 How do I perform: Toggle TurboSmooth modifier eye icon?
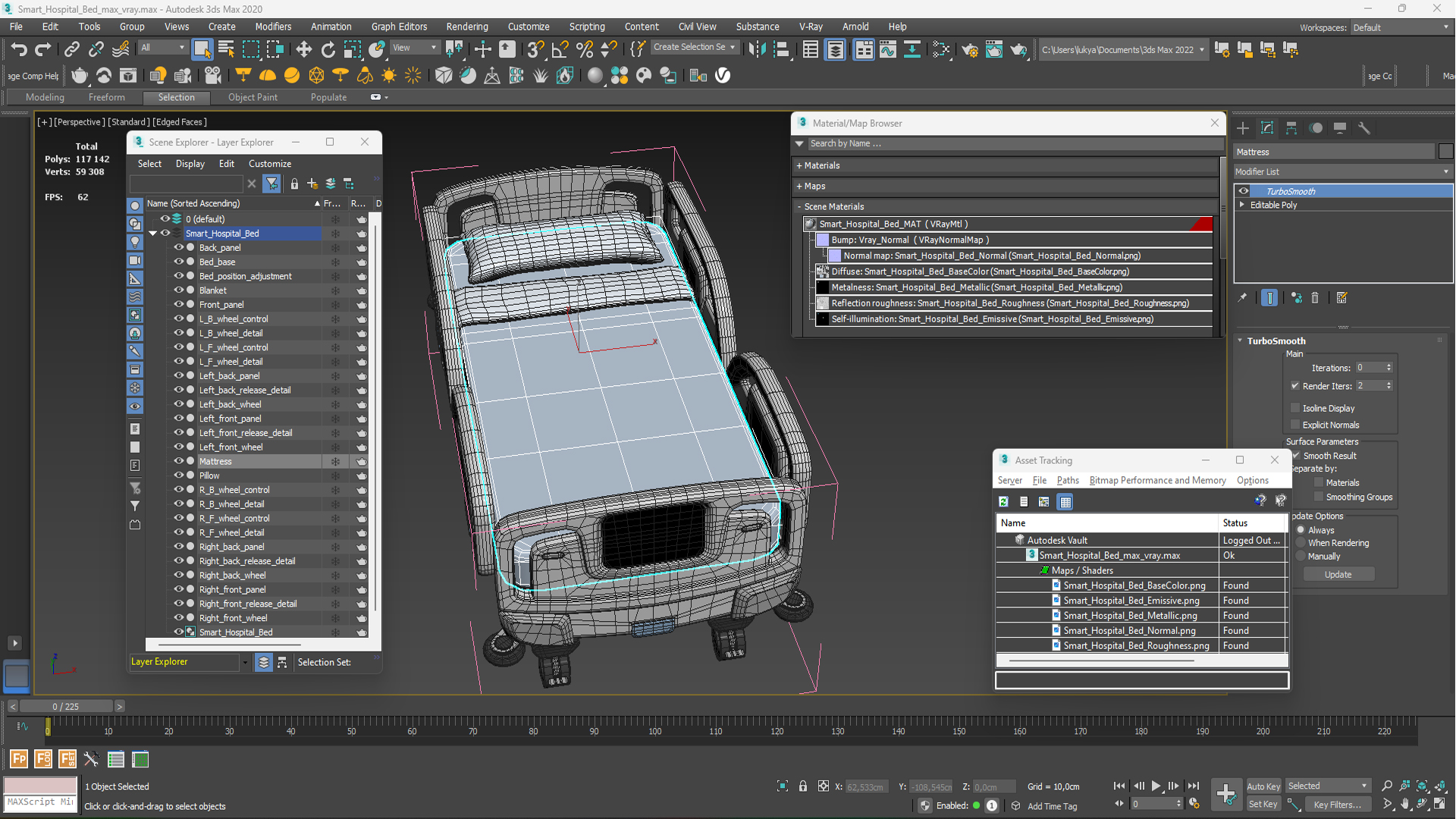pos(1244,191)
